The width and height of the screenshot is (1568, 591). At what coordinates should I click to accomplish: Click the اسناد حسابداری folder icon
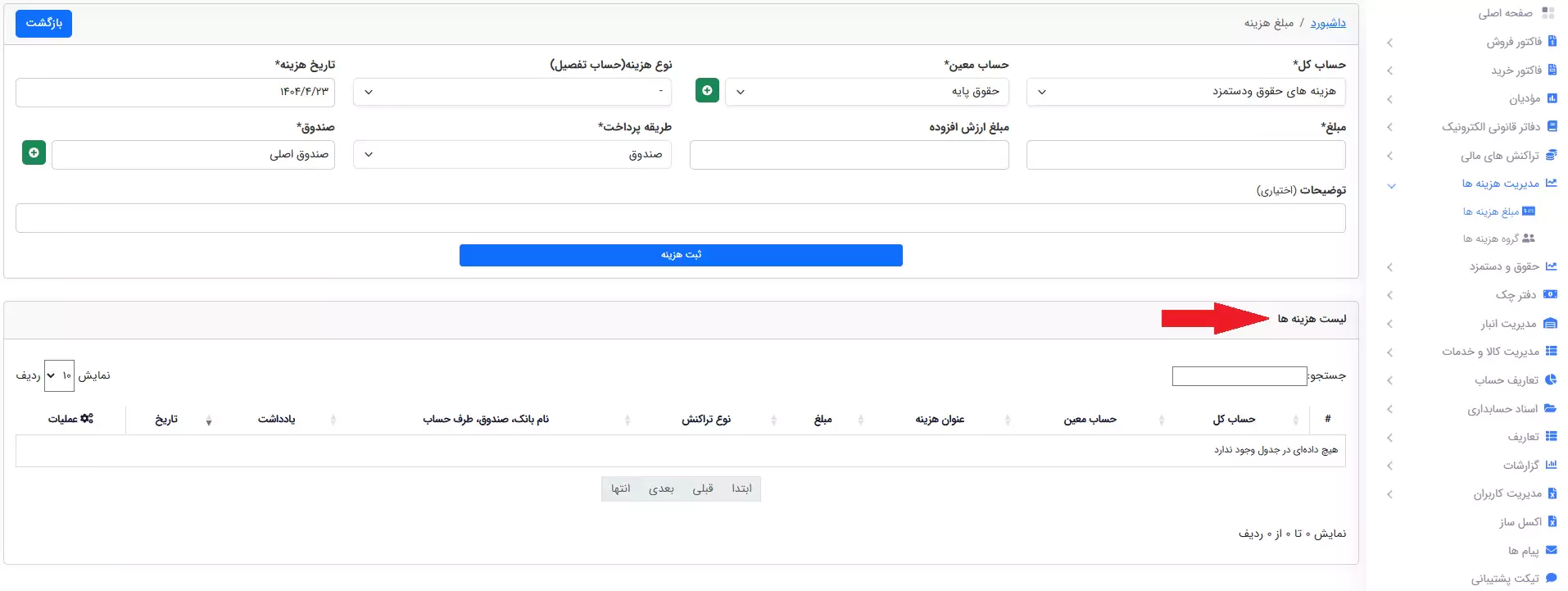(x=1550, y=408)
